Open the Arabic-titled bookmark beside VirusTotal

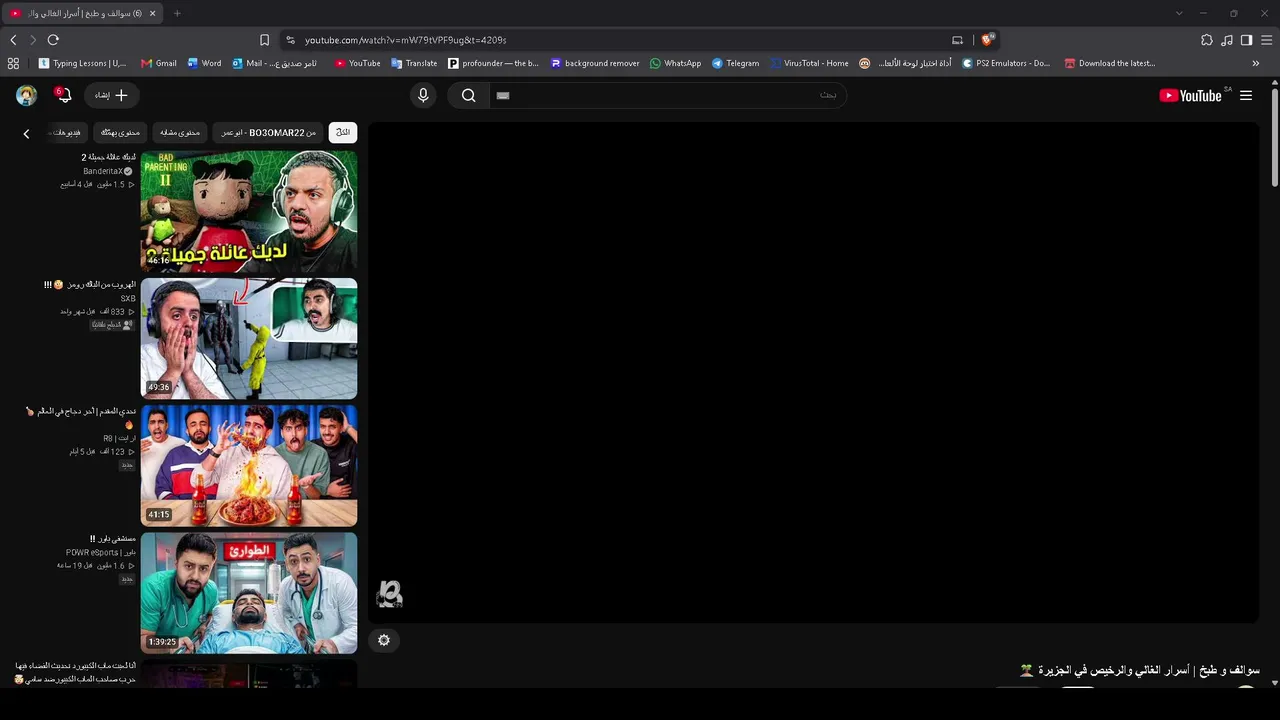905,63
